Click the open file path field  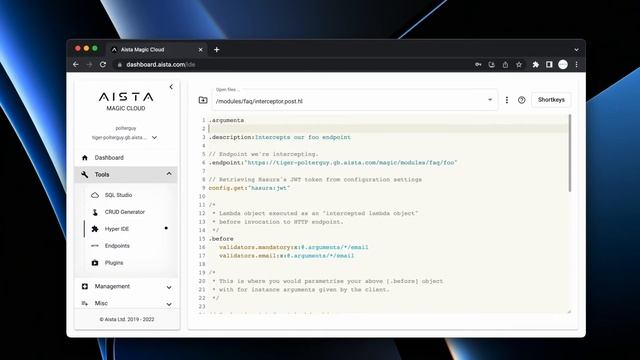[x=355, y=100]
